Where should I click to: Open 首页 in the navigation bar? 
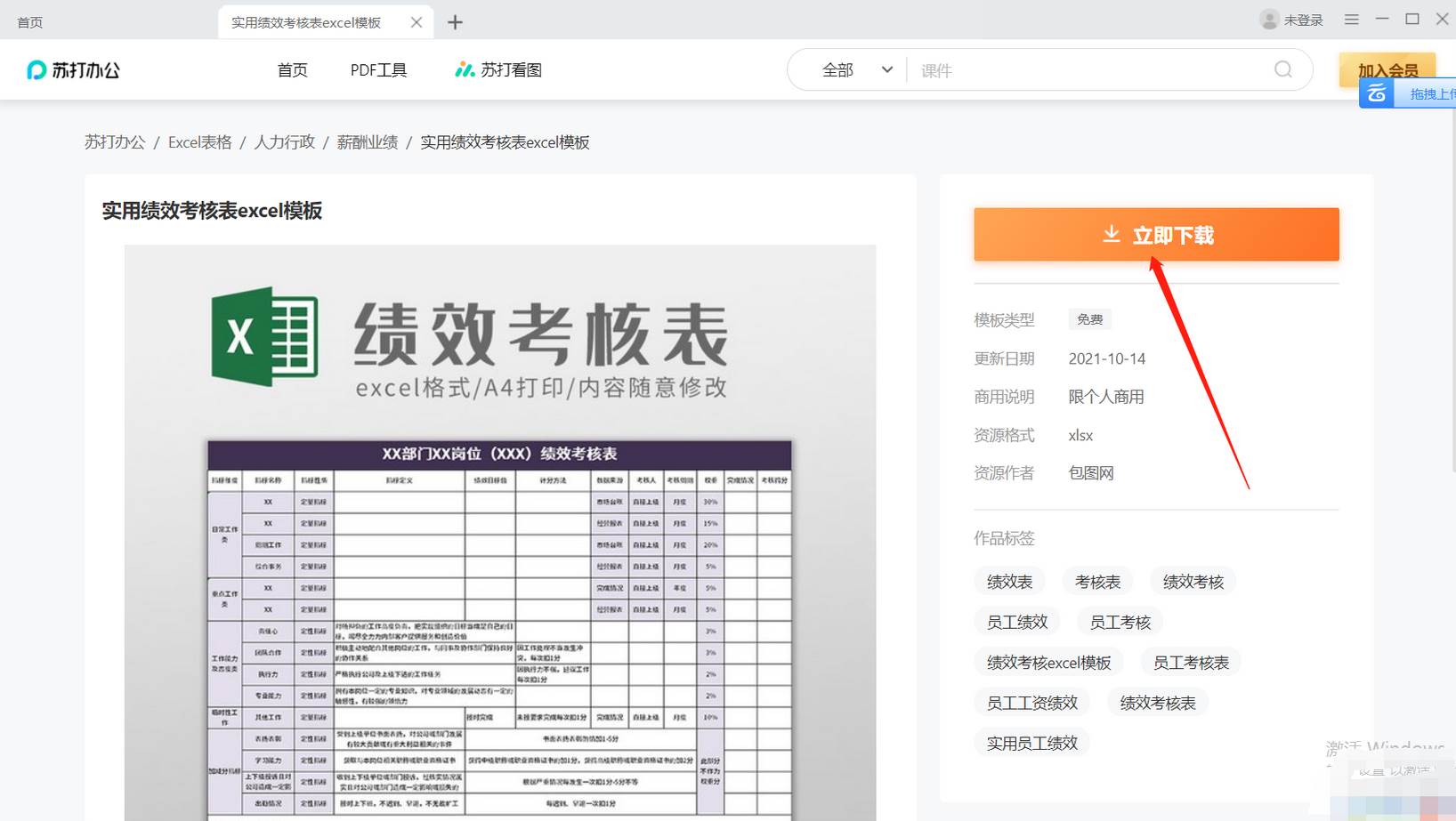292,70
